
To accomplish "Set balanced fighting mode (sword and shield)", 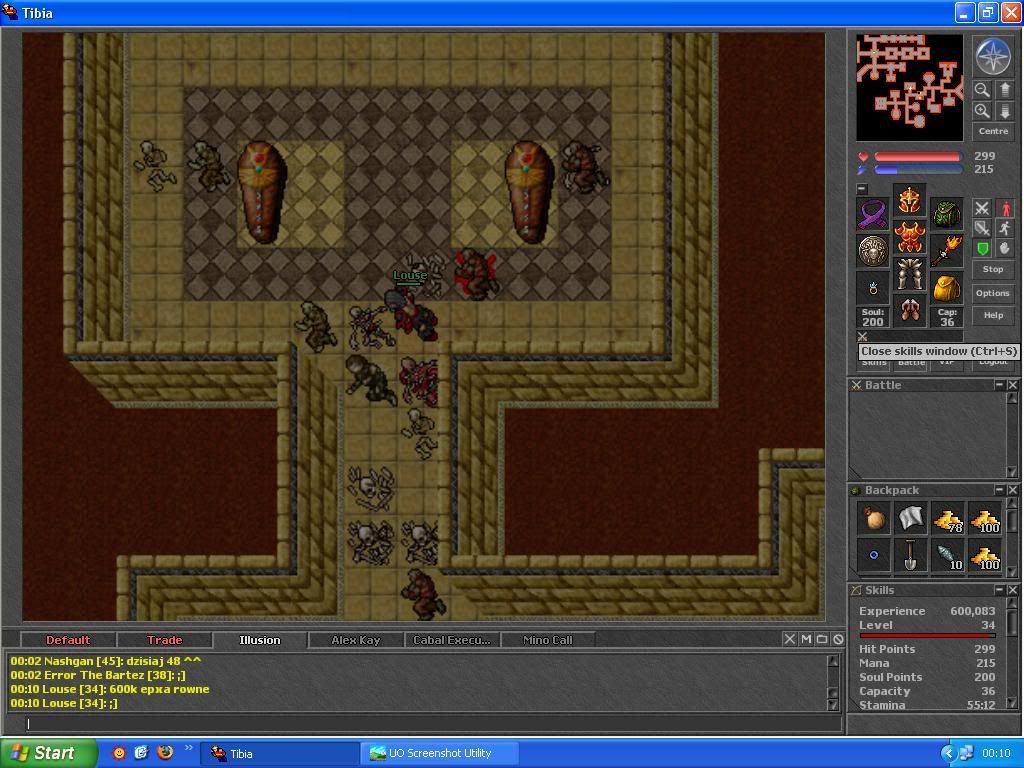I will point(982,229).
